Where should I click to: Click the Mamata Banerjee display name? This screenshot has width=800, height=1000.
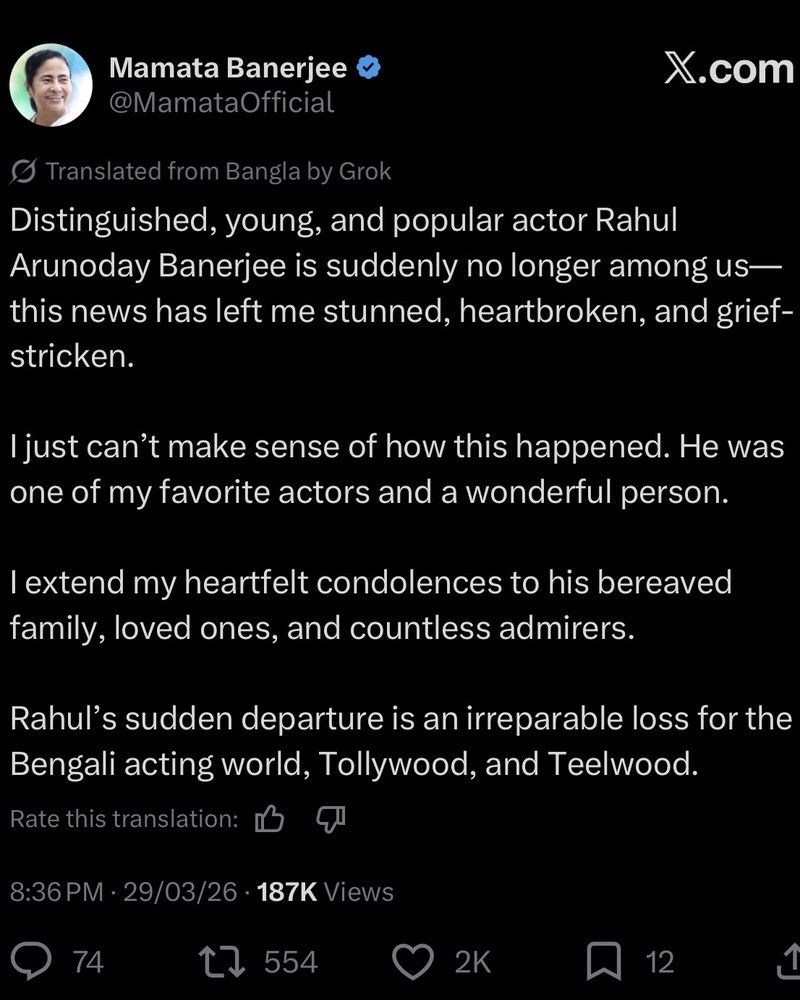(227, 68)
